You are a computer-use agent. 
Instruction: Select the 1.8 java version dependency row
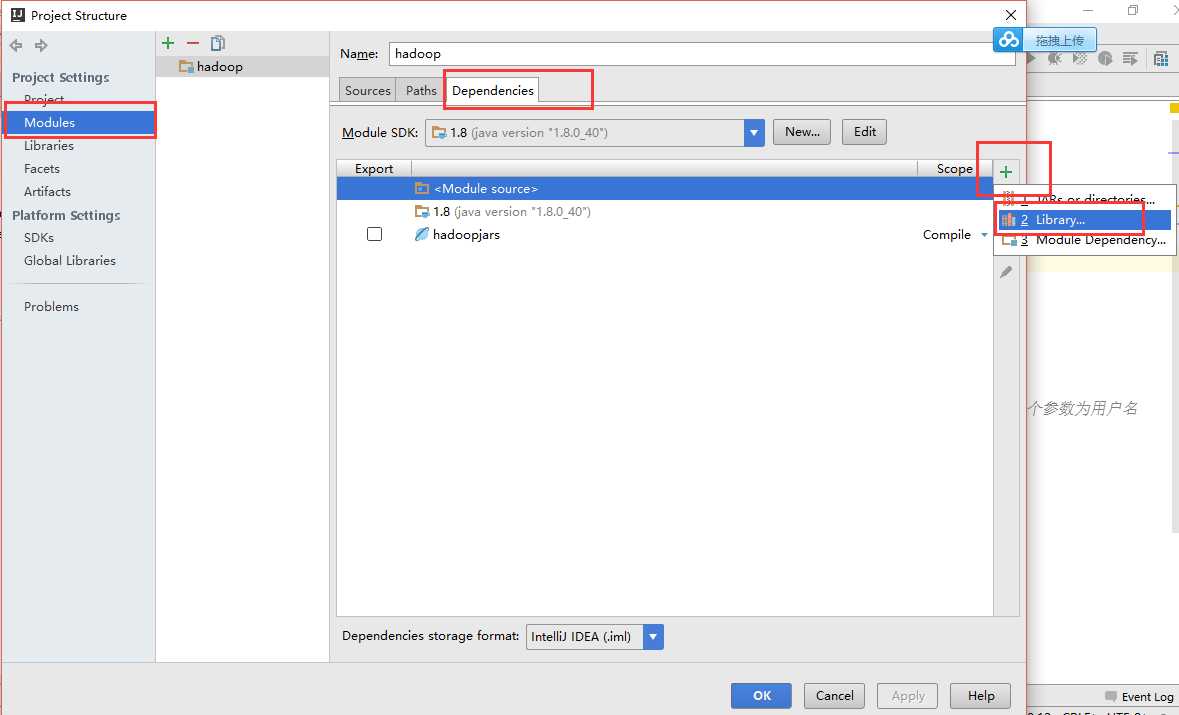pyautogui.click(x=665, y=212)
